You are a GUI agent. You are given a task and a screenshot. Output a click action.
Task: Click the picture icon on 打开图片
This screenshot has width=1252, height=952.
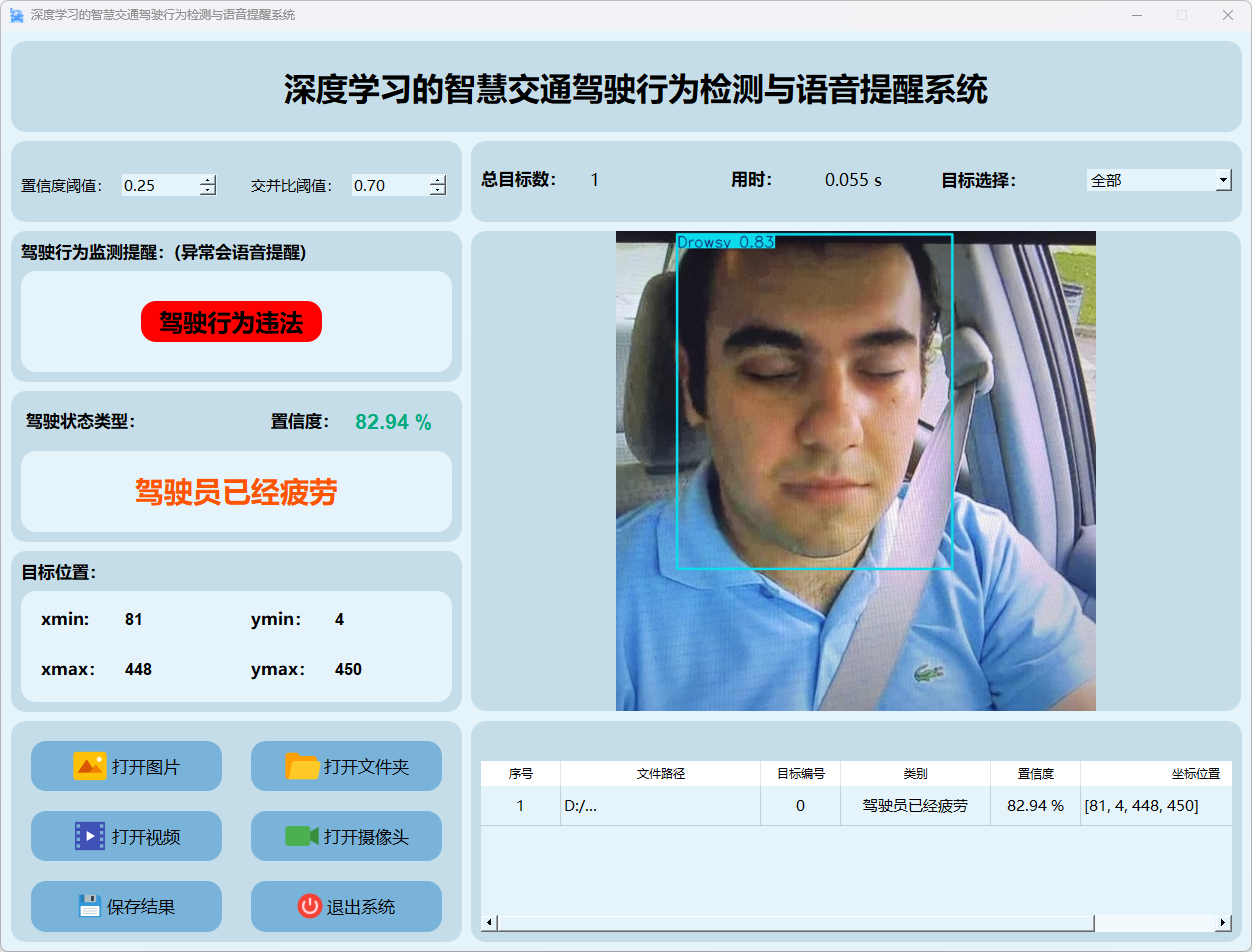pyautogui.click(x=89, y=766)
